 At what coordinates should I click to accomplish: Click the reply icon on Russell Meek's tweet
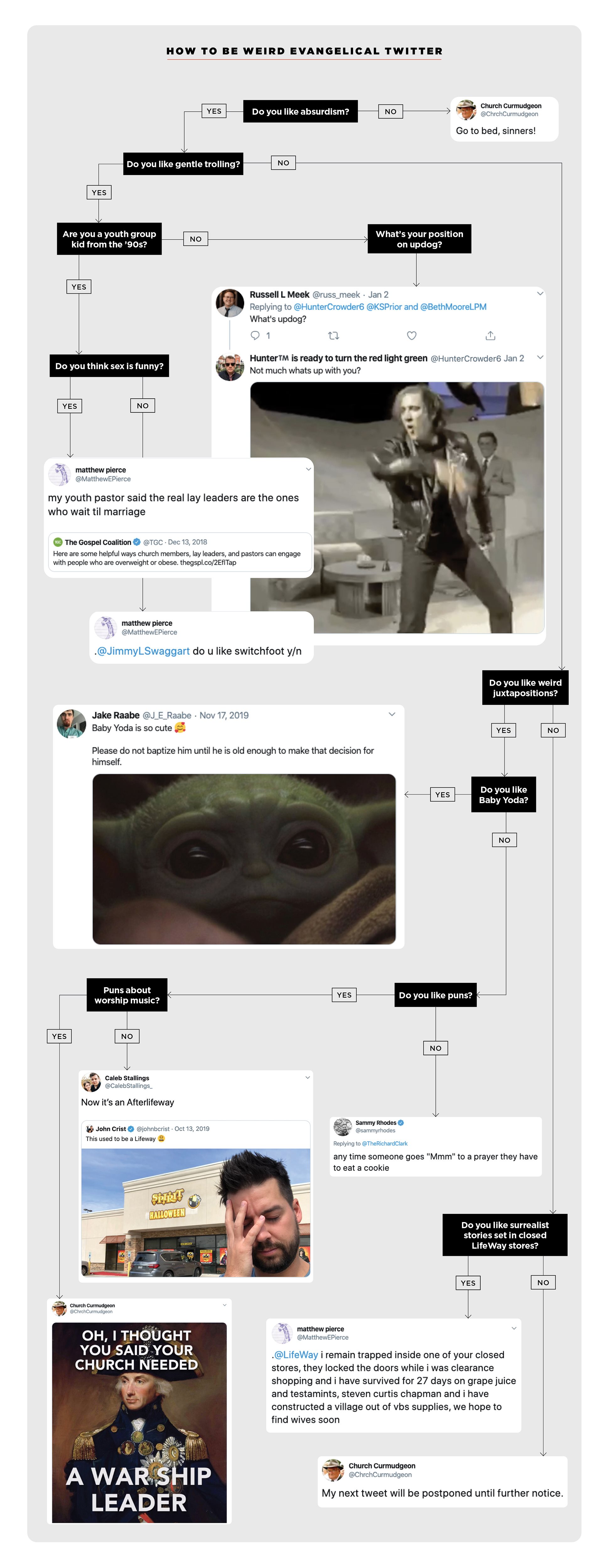point(255,335)
